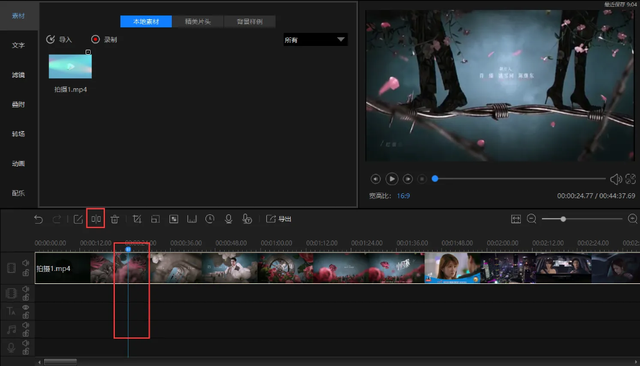Click the volume speaker icon under the preview
The height and width of the screenshot is (366, 640).
point(616,179)
